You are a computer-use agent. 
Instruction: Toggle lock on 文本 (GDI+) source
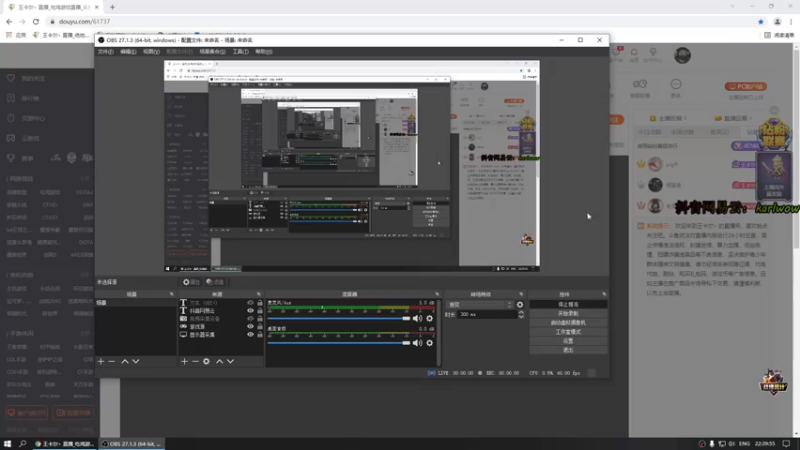260,303
